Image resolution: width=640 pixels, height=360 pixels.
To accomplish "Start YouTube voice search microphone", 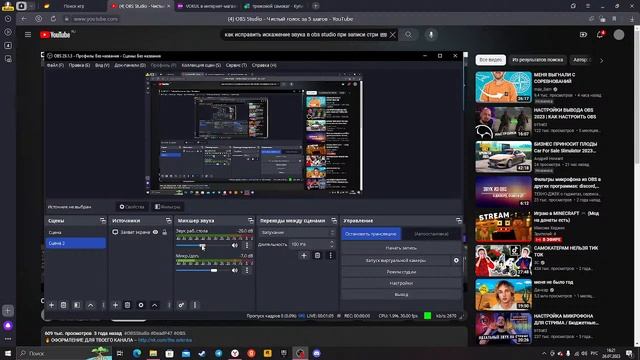I will point(431,35).
